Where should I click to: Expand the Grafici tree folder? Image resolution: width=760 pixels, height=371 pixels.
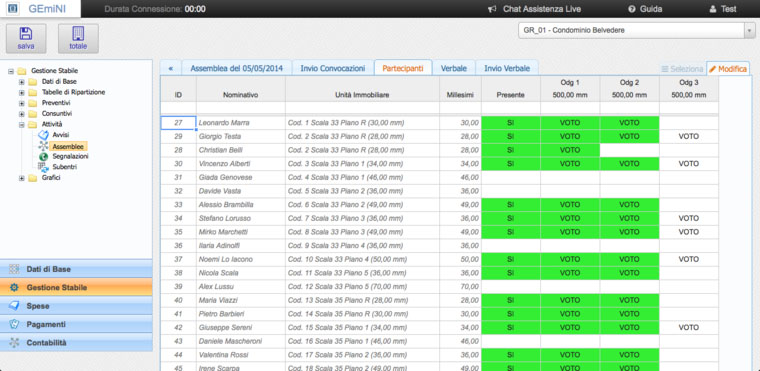pos(21,178)
